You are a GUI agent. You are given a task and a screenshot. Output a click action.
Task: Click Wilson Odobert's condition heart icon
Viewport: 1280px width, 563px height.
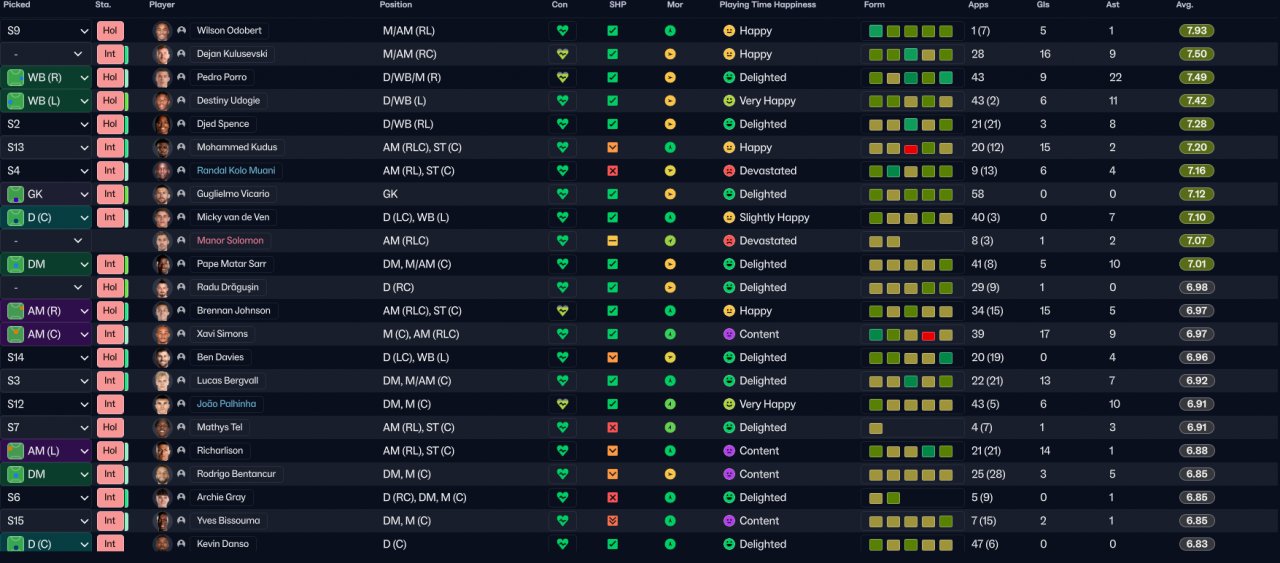[x=562, y=31]
